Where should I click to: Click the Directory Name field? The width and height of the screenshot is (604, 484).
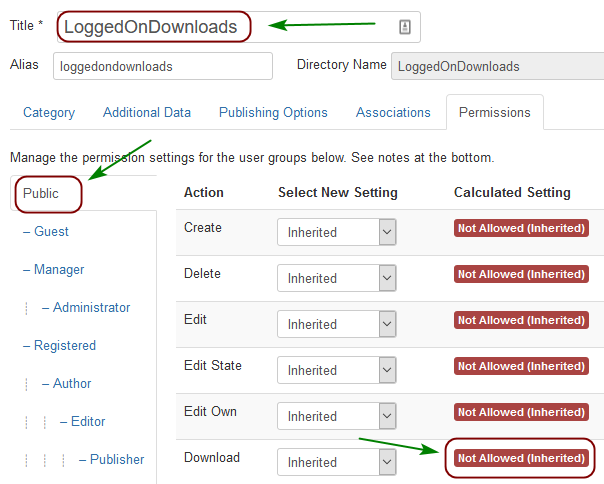click(x=497, y=66)
